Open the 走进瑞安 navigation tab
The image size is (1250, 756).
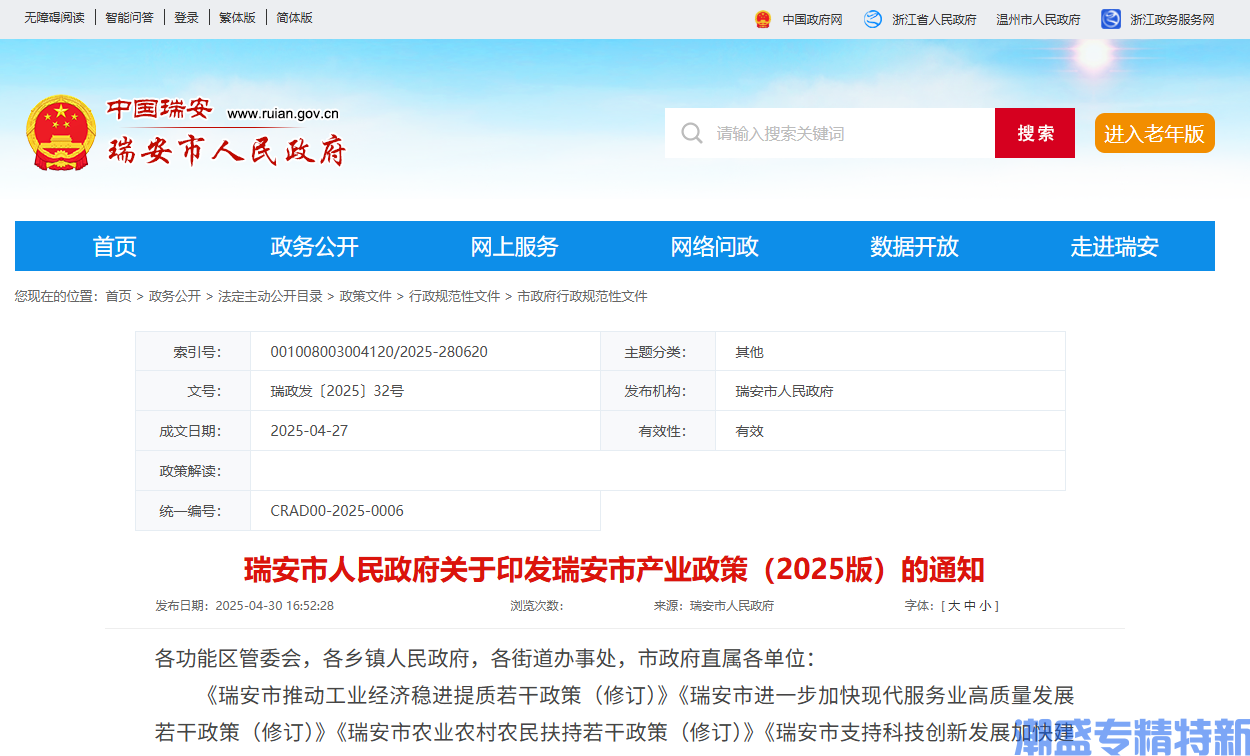[1115, 246]
